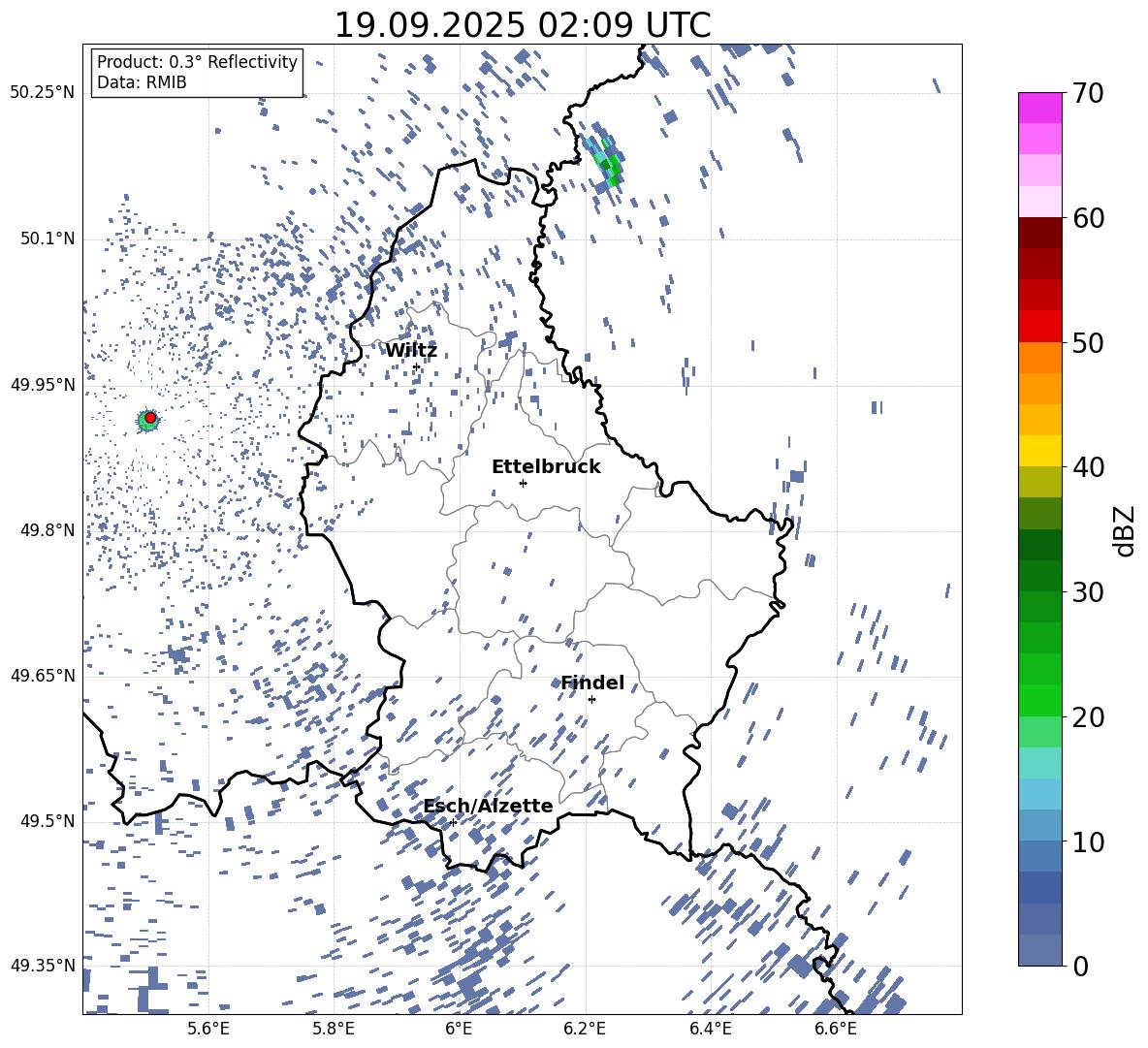The height and width of the screenshot is (1048, 1148).
Task: Select the Findel label on the map
Action: pyautogui.click(x=591, y=683)
